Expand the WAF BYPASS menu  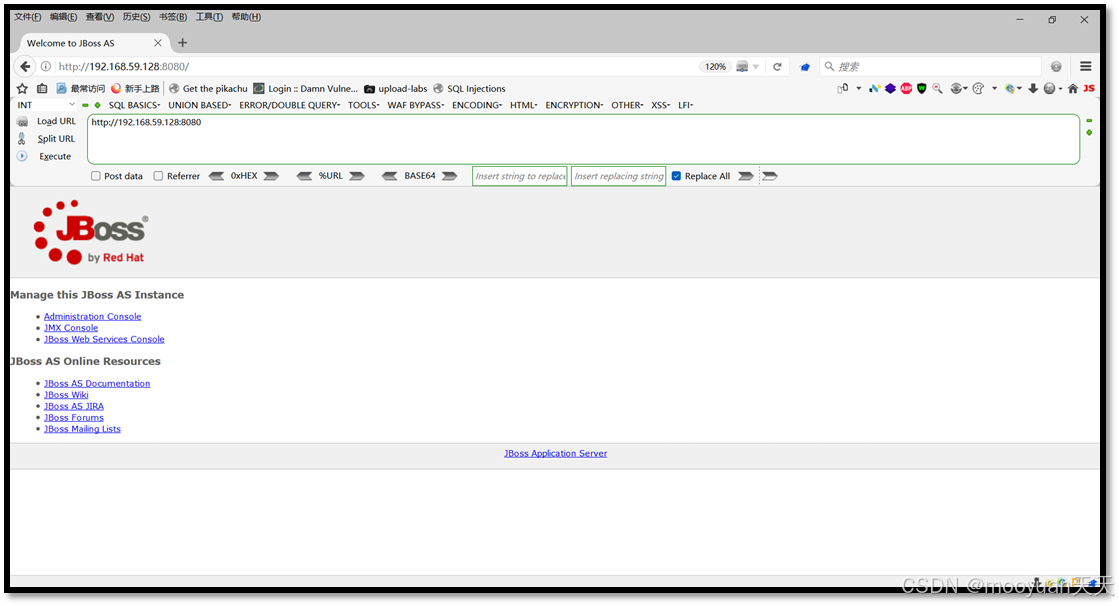[x=416, y=105]
